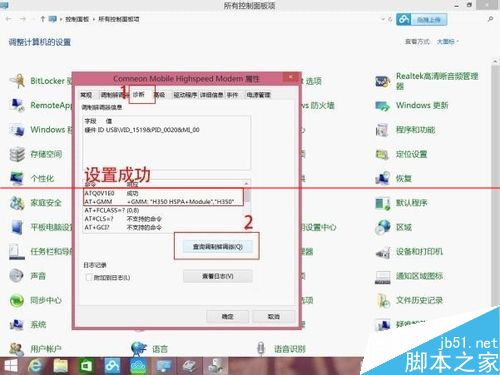This screenshot has height=375, width=500.
Task: Open Realtek高清晰音频管理器 icon
Action: pyautogui.click(x=382, y=81)
